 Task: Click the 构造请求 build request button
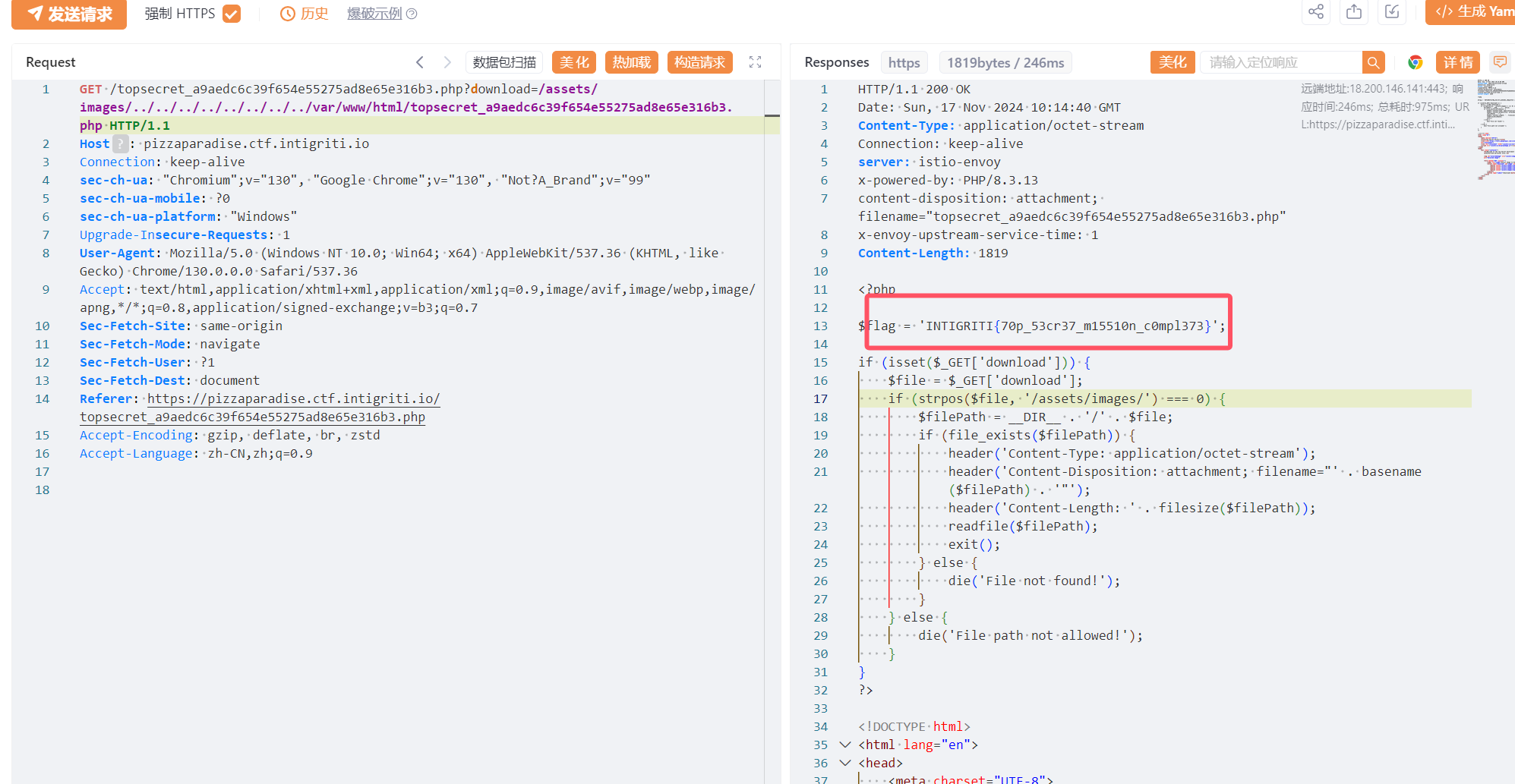(x=700, y=62)
